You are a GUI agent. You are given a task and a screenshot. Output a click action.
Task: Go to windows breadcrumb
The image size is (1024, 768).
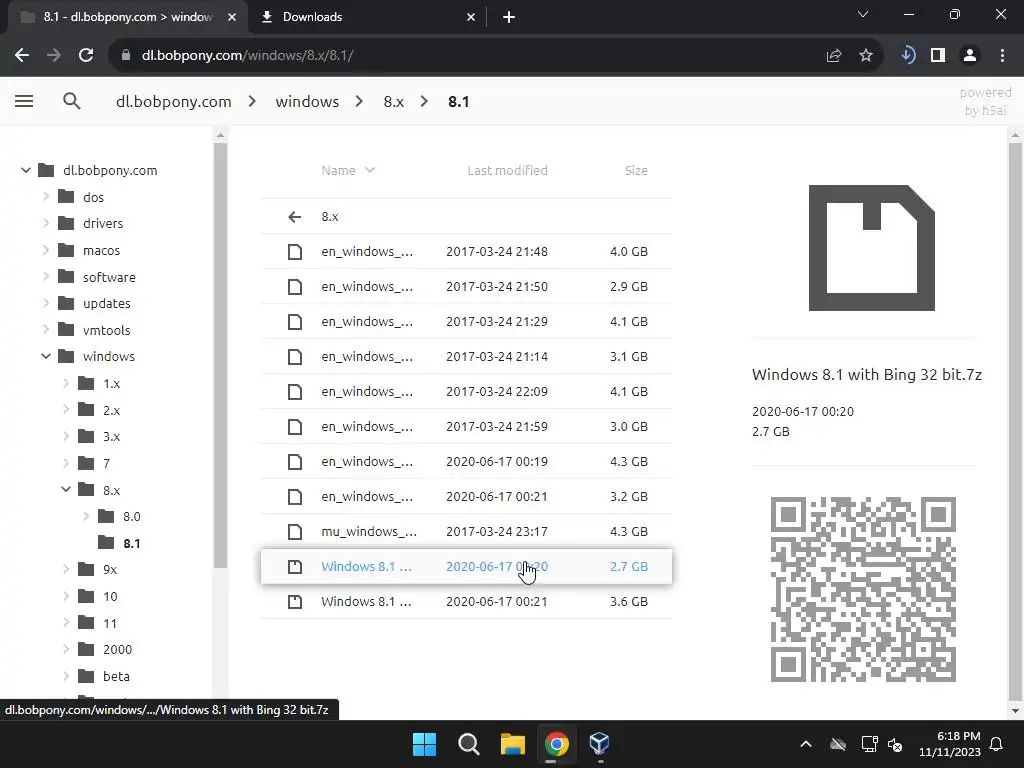point(307,101)
